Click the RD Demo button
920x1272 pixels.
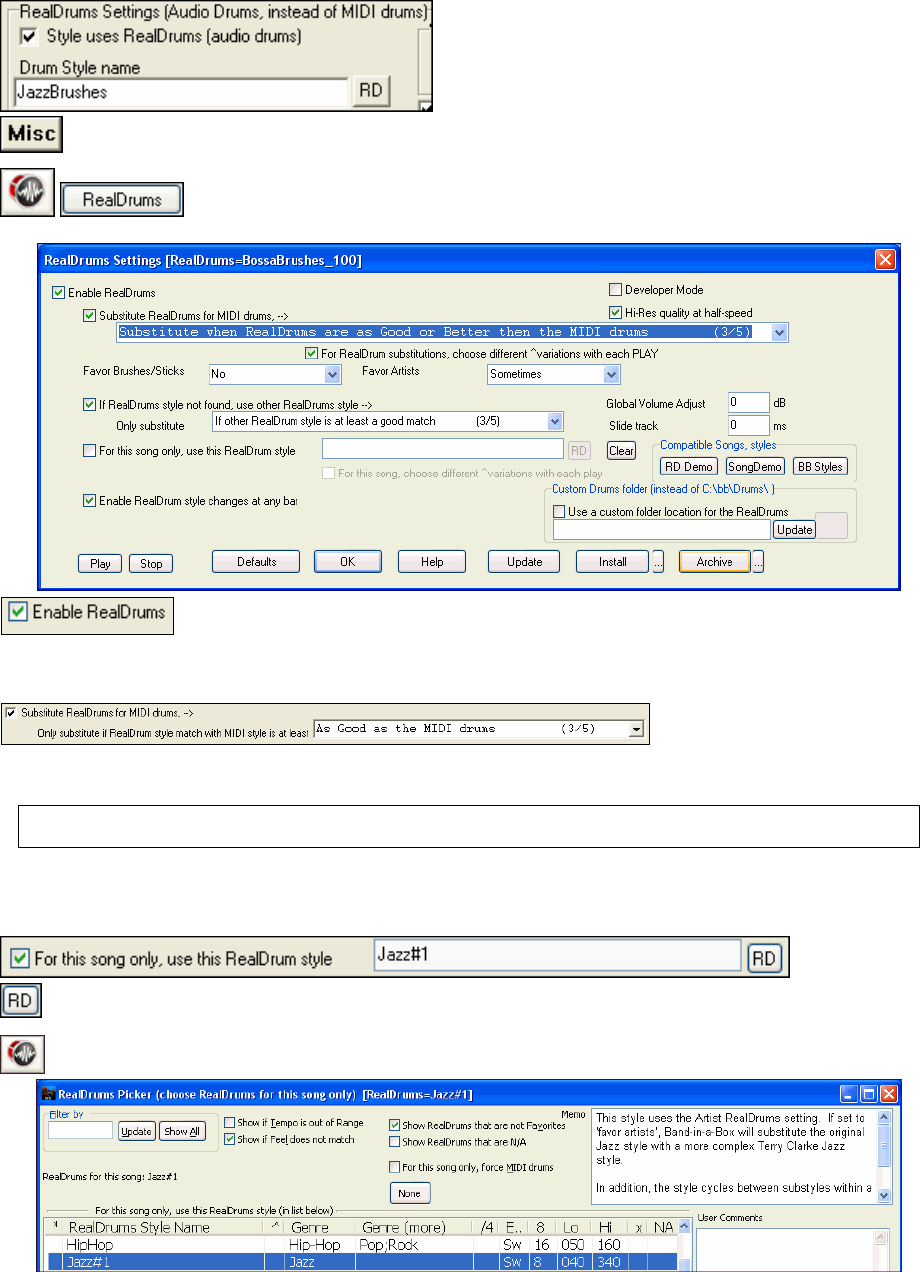point(689,466)
